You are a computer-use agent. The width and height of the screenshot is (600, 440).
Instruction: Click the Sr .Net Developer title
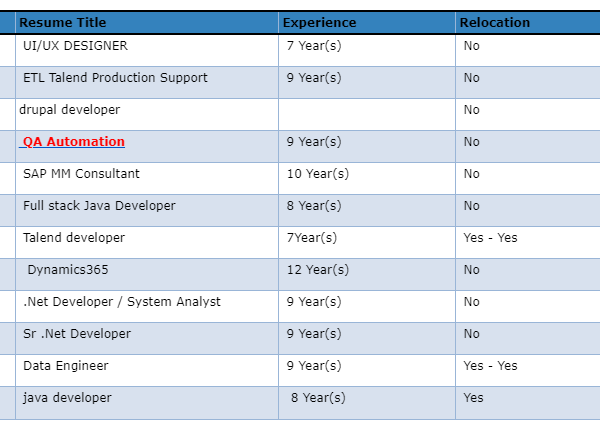tap(77, 334)
